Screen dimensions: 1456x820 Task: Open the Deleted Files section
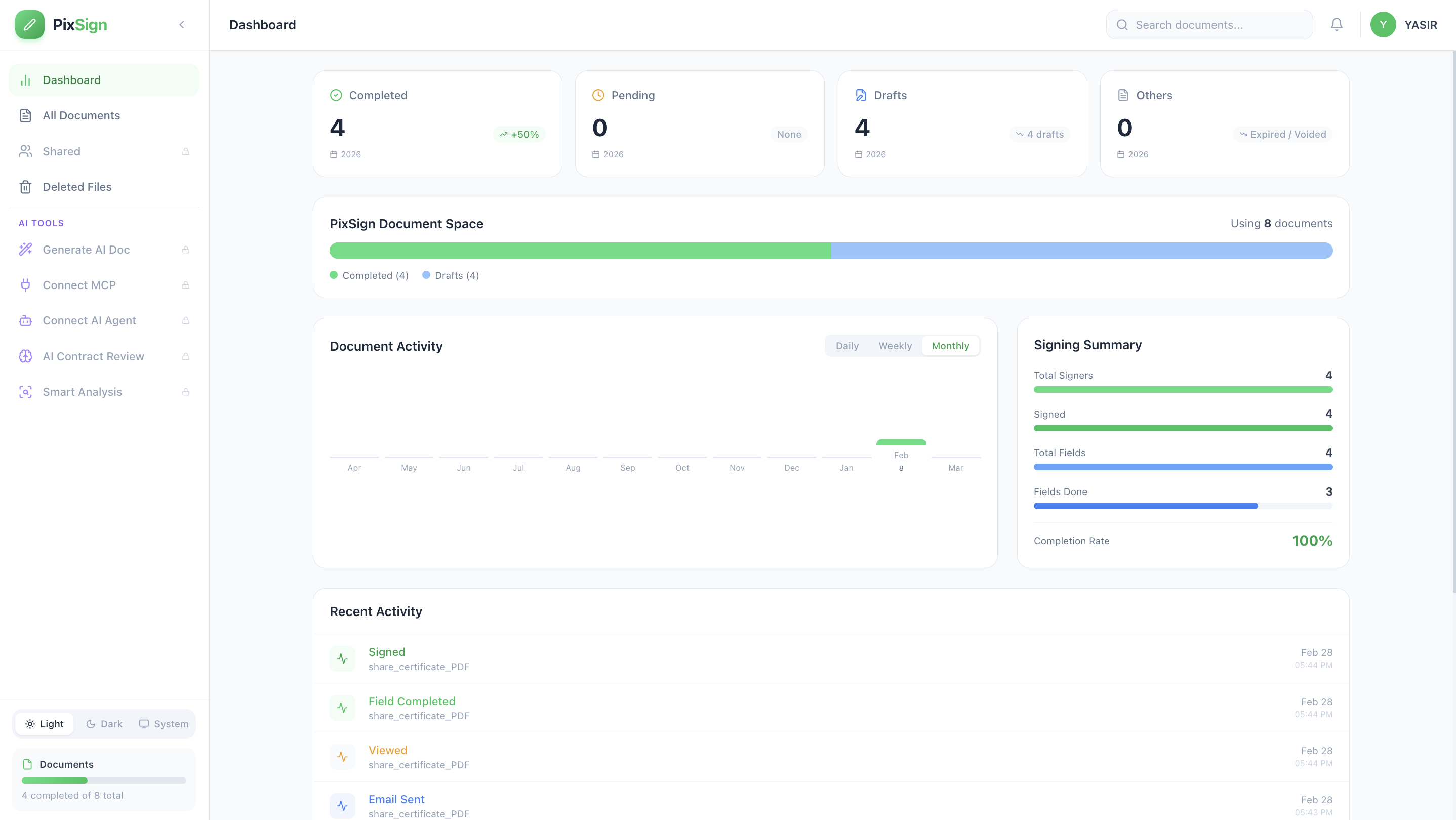[77, 186]
